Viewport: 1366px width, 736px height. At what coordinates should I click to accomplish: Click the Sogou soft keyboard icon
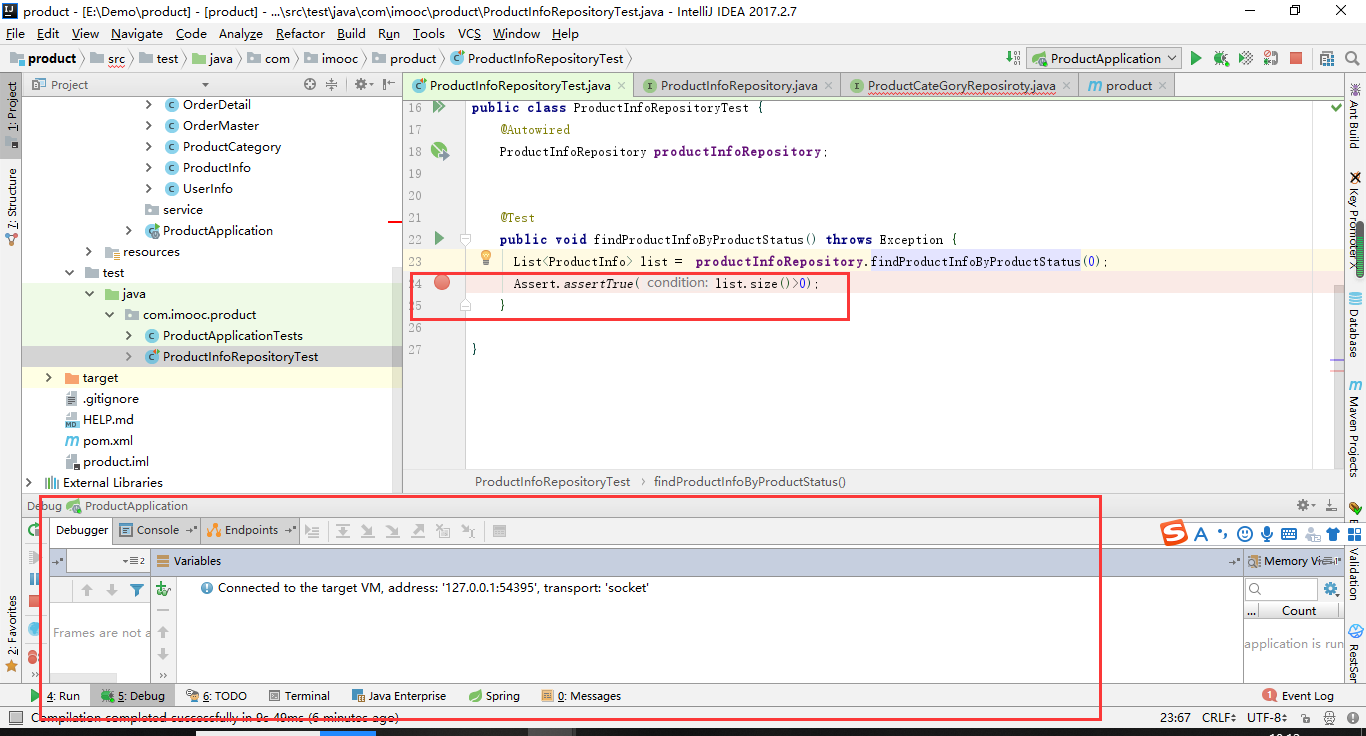pos(1289,534)
